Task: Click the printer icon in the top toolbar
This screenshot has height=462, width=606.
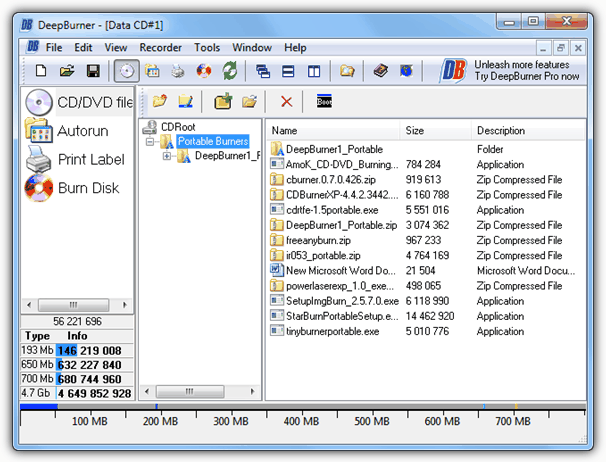Action: [x=177, y=71]
